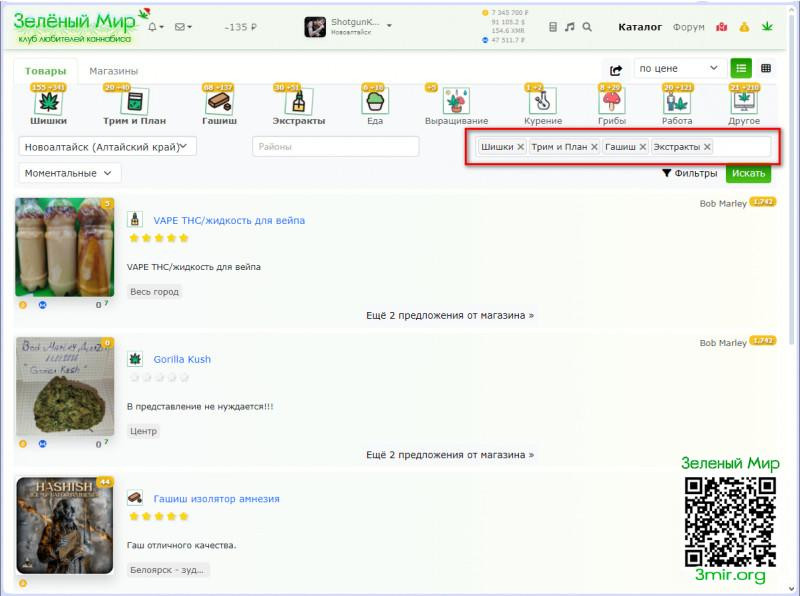
Task: Switch to the Магазины tab
Action: (x=113, y=71)
